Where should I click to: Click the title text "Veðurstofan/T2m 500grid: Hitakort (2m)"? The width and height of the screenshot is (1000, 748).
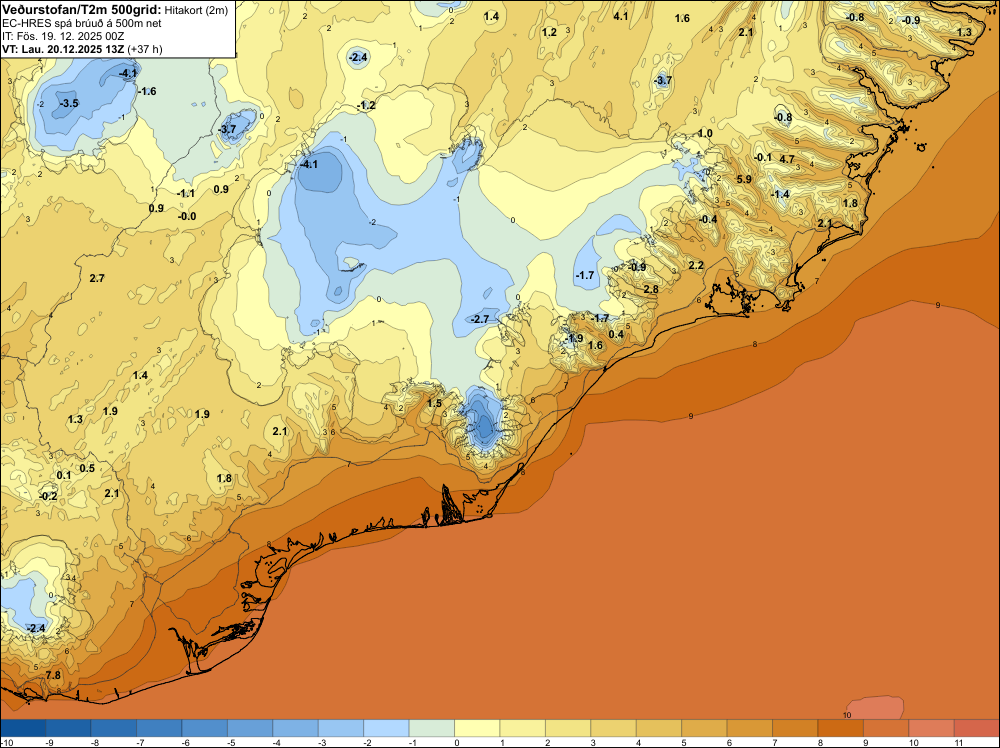point(115,10)
